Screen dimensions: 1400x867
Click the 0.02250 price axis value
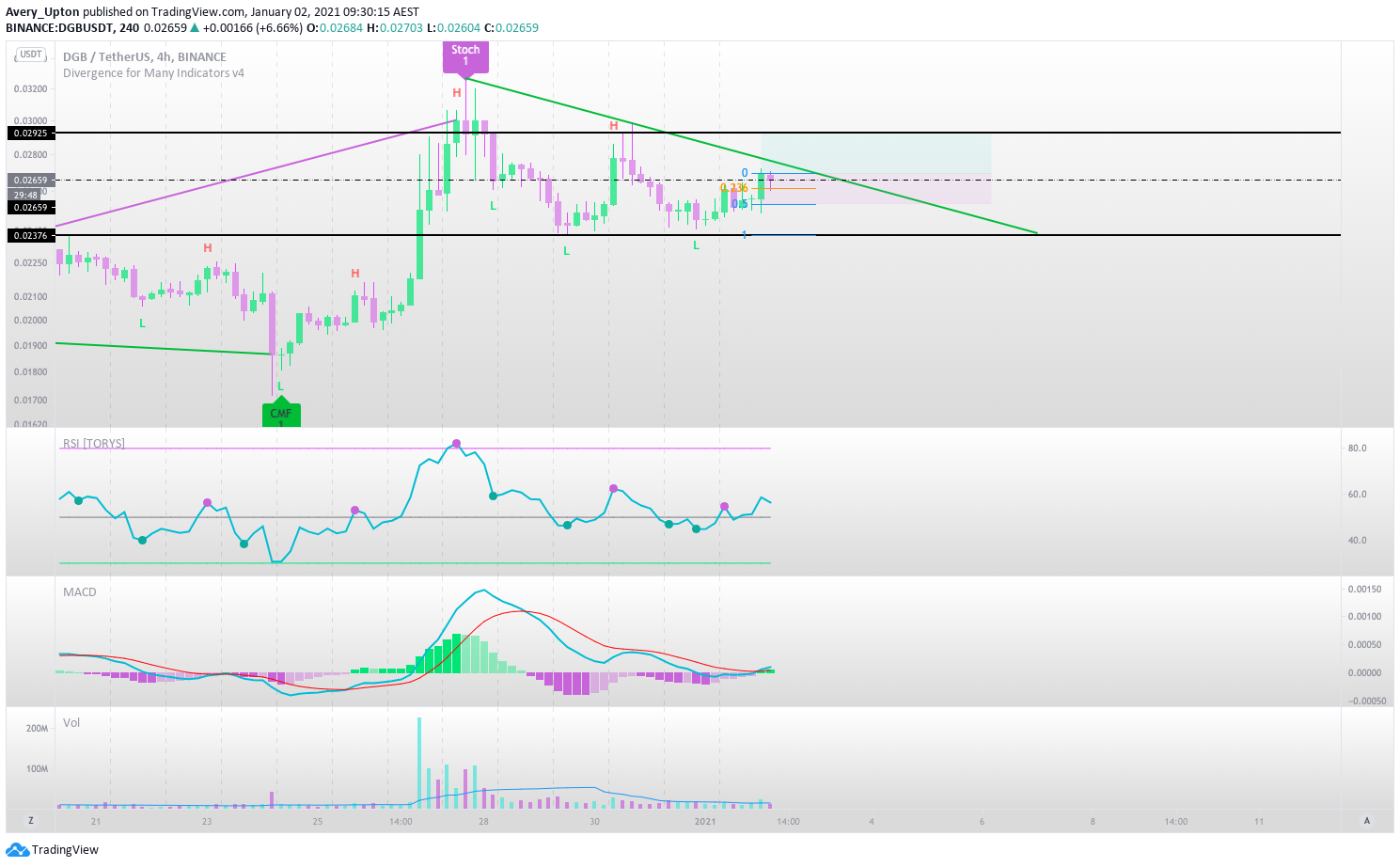point(31,262)
